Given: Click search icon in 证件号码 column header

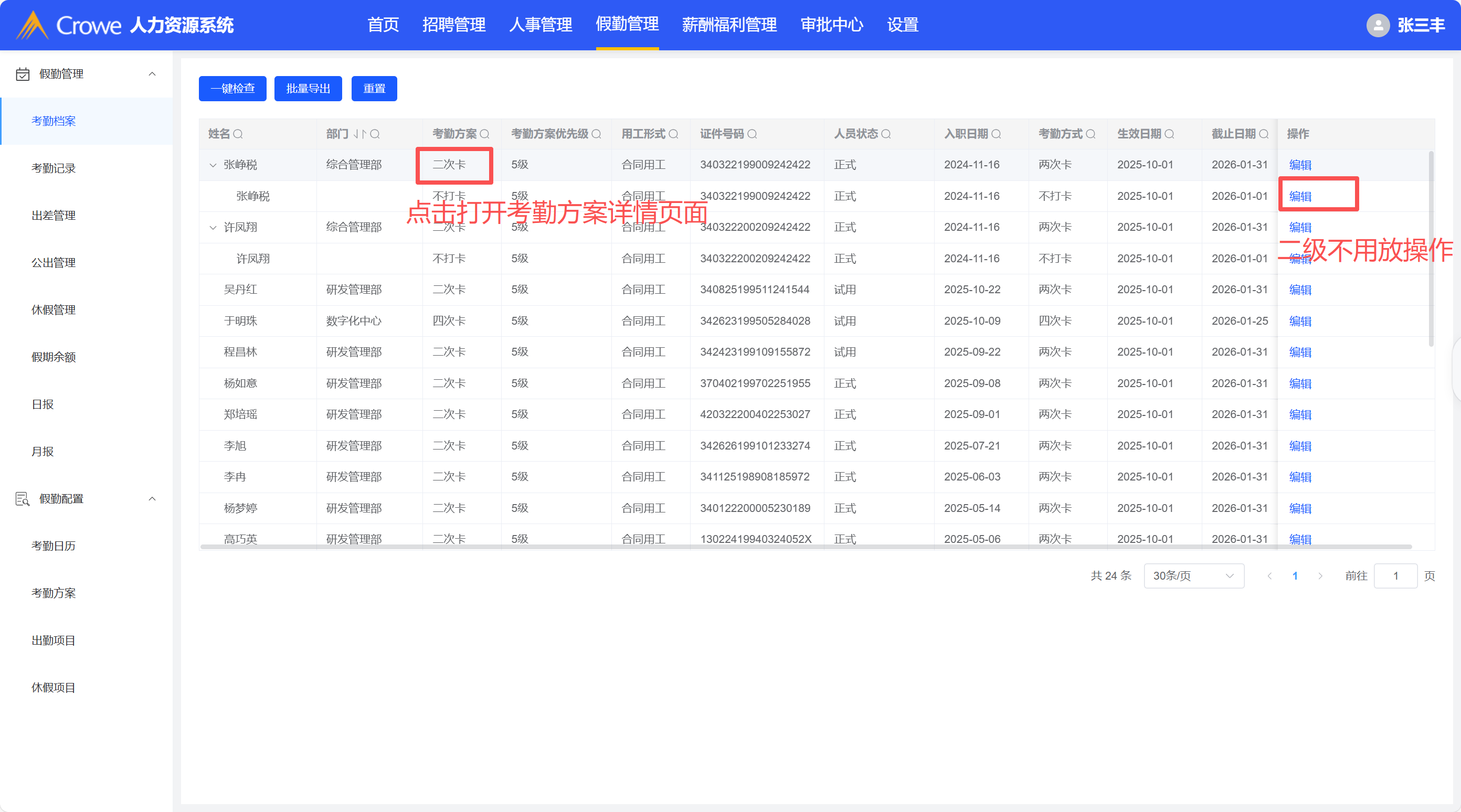Looking at the screenshot, I should coord(752,134).
